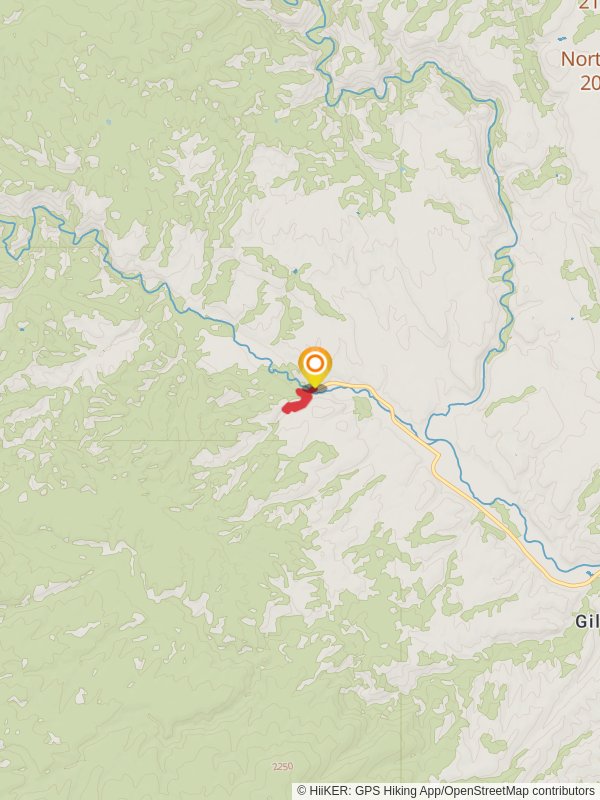Open the HiiKER OpenStreetMap attribution text
The width and height of the screenshot is (600, 800).
446,791
